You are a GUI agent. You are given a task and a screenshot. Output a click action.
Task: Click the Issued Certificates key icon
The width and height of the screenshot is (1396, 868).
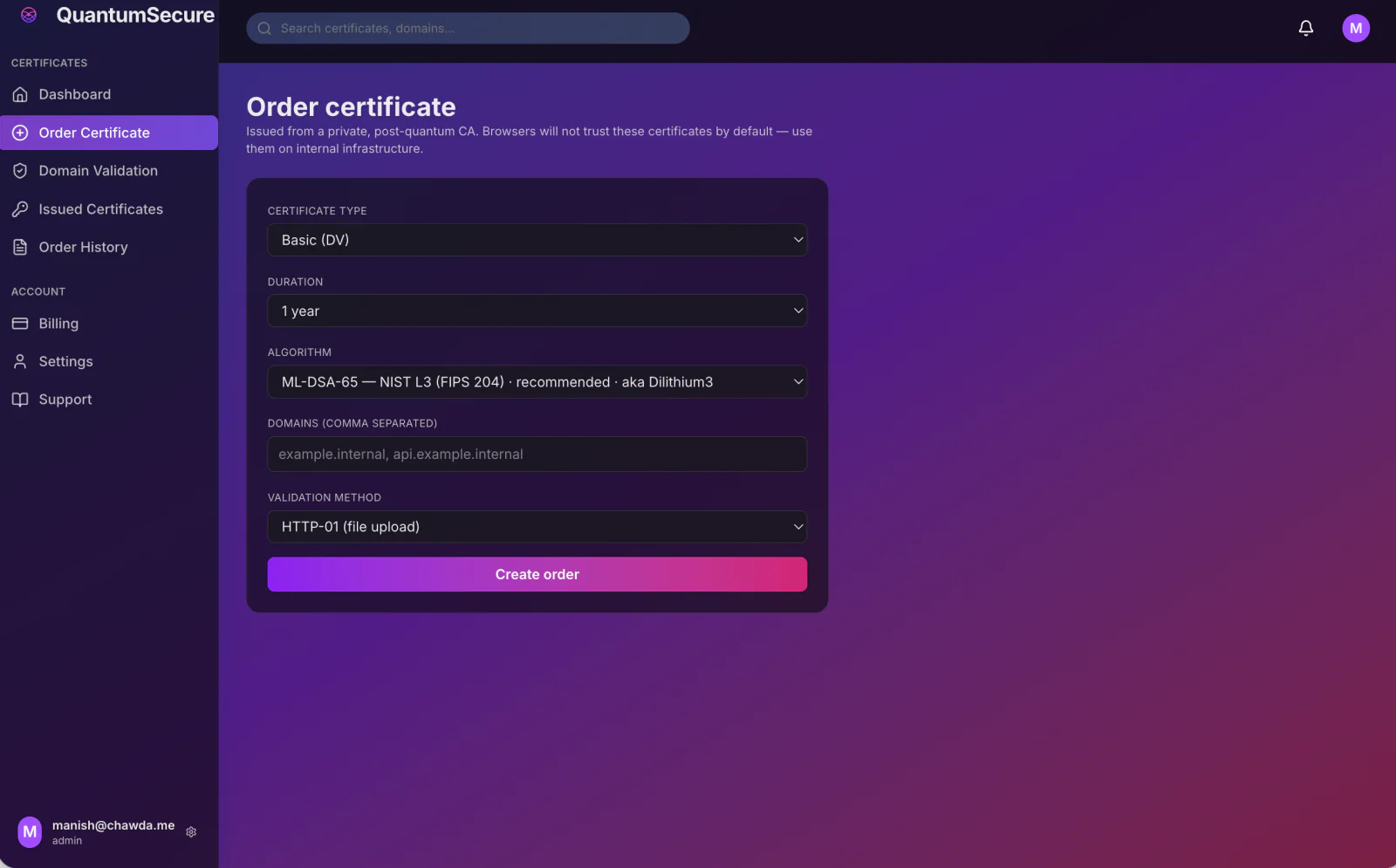click(20, 209)
